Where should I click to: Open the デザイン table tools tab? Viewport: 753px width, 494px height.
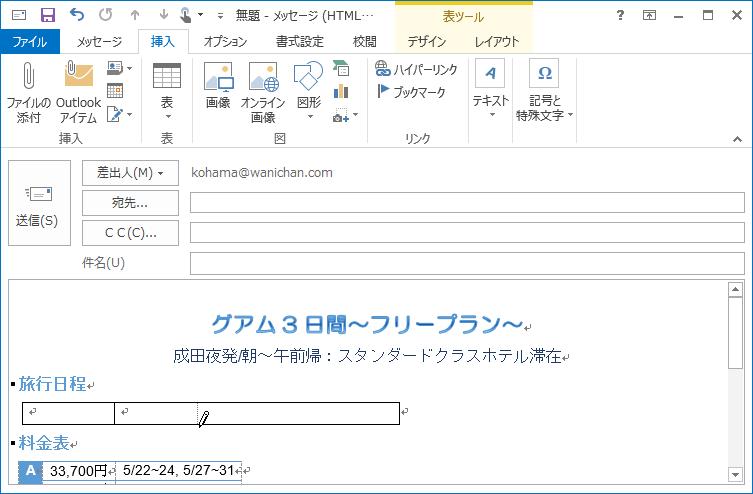(x=427, y=42)
